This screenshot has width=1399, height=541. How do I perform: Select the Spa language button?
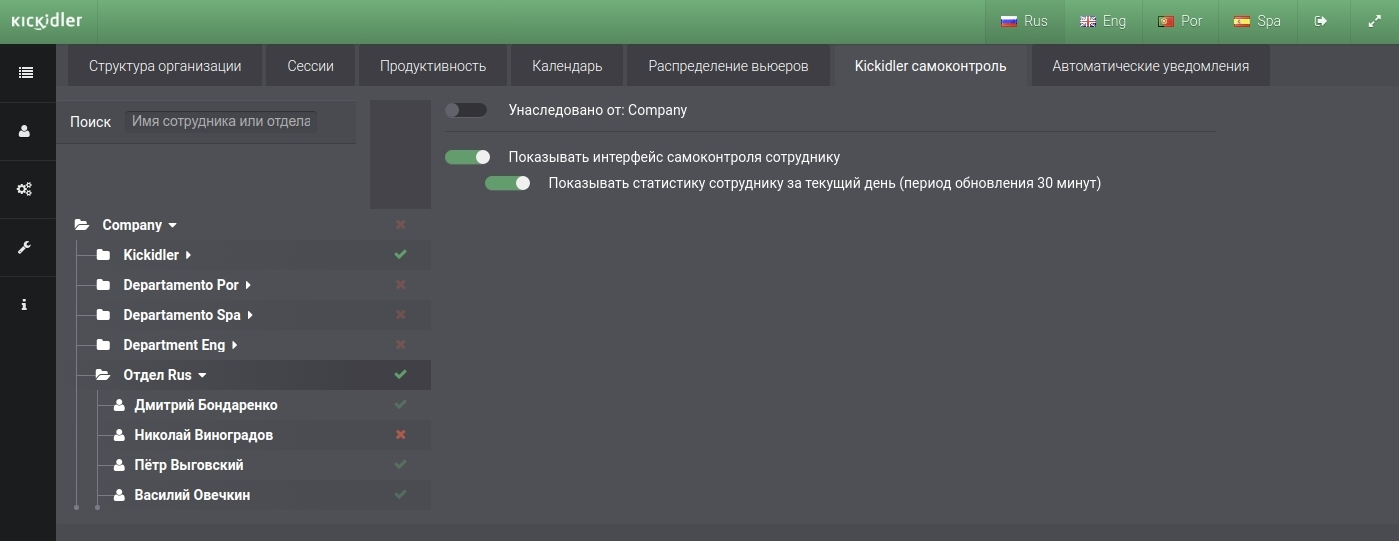1257,21
